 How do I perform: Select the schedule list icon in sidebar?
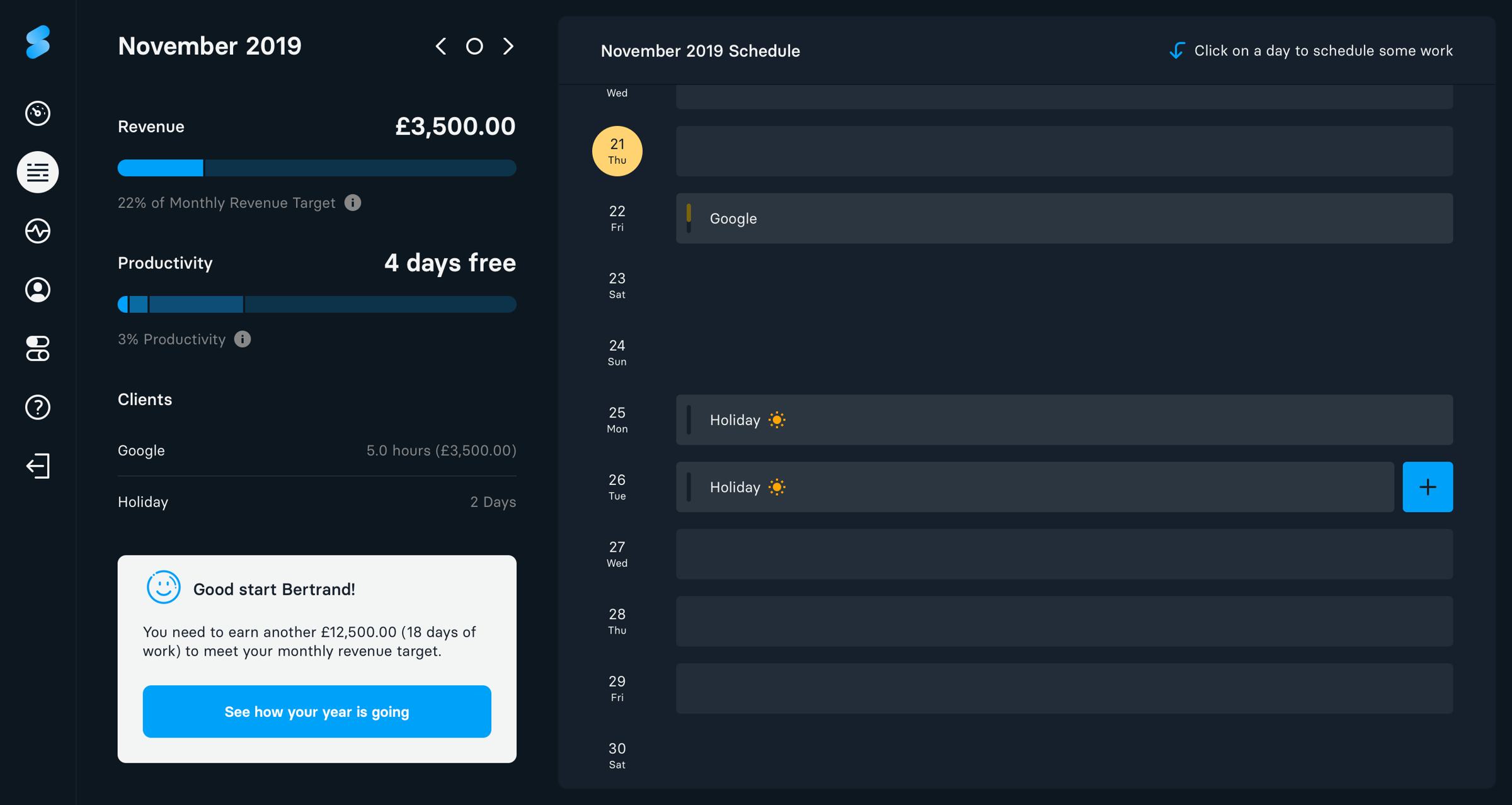(38, 172)
